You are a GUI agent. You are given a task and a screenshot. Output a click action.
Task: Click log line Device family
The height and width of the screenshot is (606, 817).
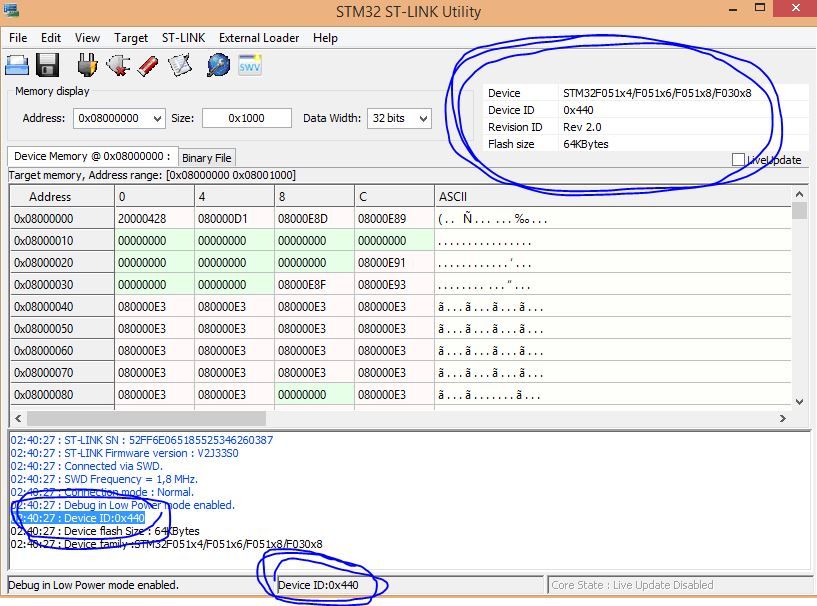[x=166, y=544]
